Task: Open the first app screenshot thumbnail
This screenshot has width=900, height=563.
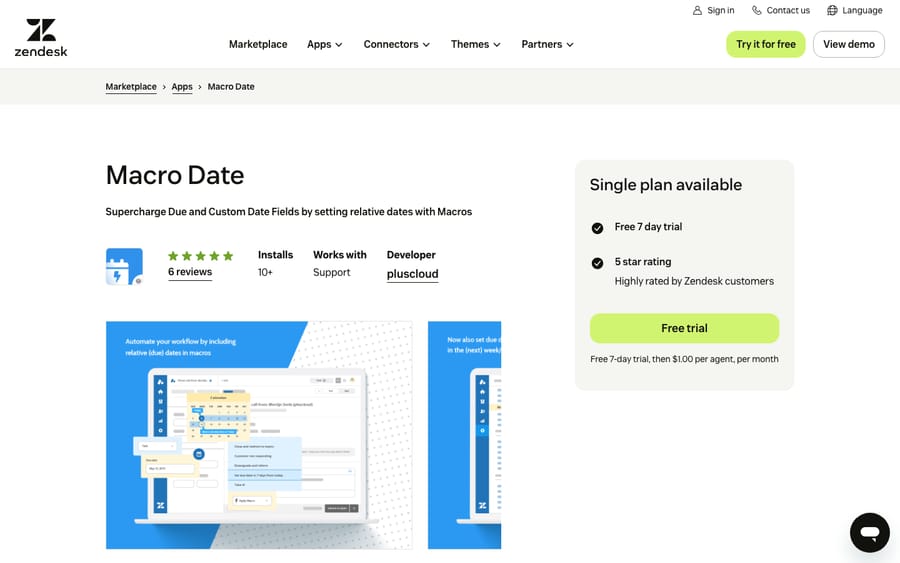Action: point(259,435)
